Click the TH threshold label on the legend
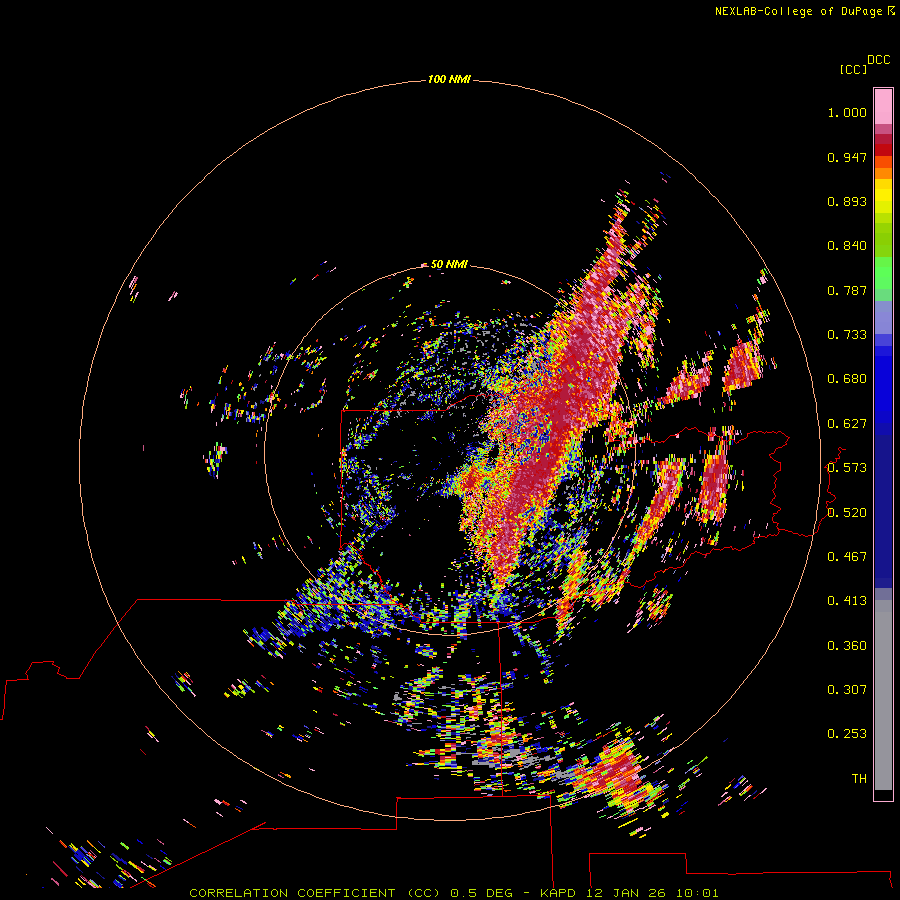900x900 pixels. [859, 779]
